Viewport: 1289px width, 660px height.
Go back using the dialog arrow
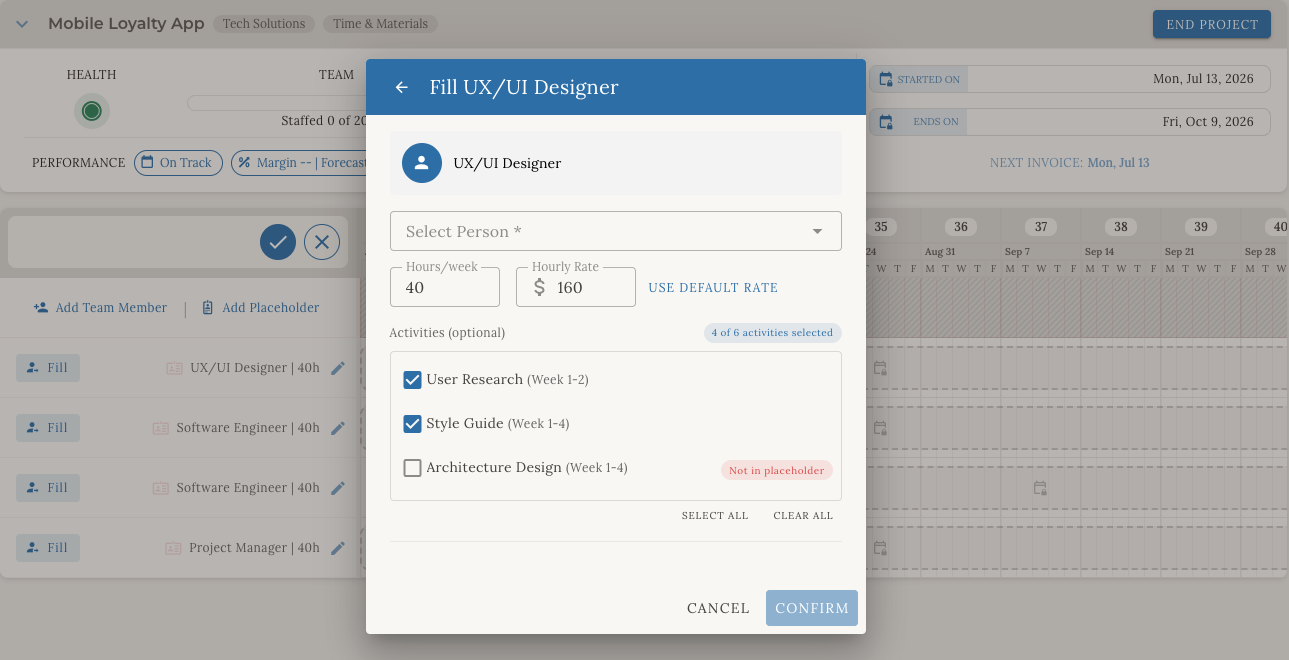[x=402, y=87]
